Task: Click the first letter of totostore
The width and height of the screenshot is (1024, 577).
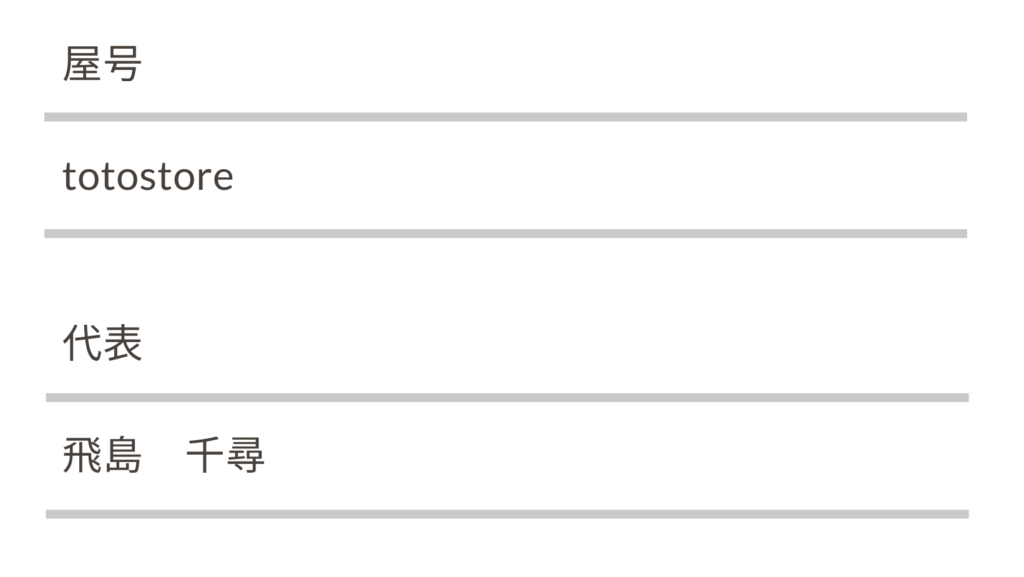Action: coord(68,177)
